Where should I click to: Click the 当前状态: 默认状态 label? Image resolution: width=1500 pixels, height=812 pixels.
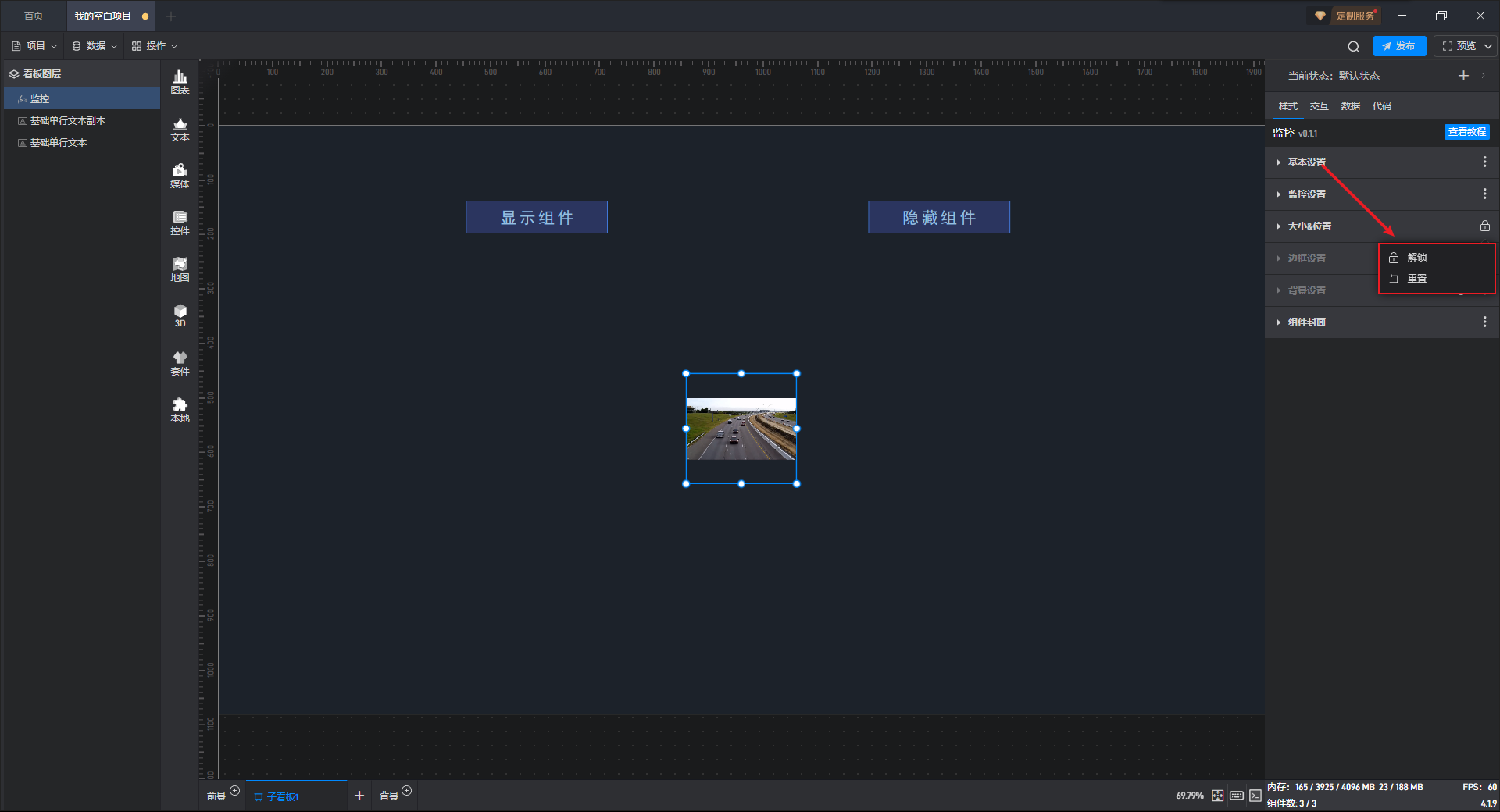point(1334,76)
